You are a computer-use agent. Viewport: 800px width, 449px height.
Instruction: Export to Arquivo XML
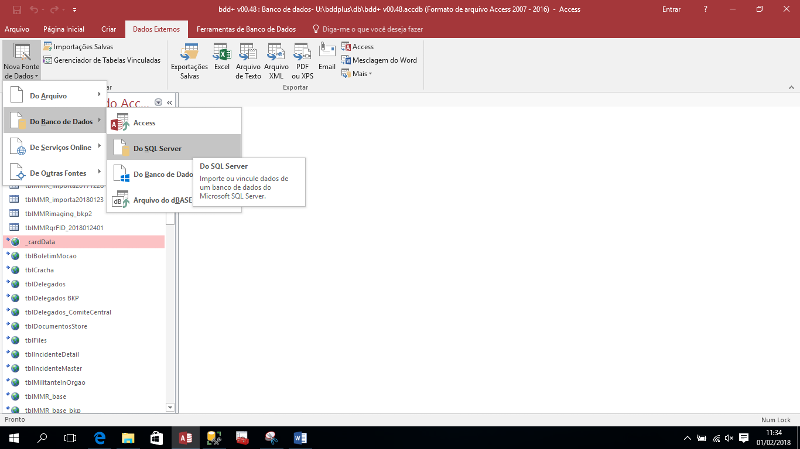(276, 61)
